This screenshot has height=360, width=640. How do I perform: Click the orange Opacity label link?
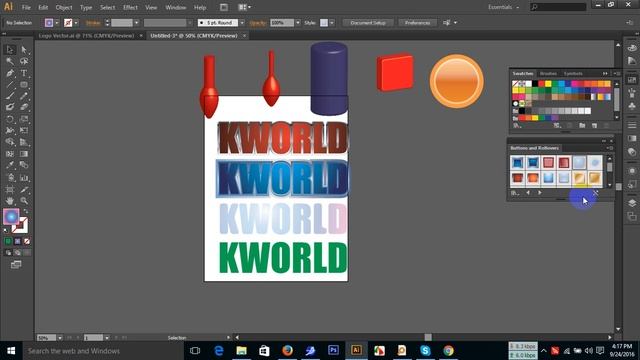pyautogui.click(x=258, y=23)
